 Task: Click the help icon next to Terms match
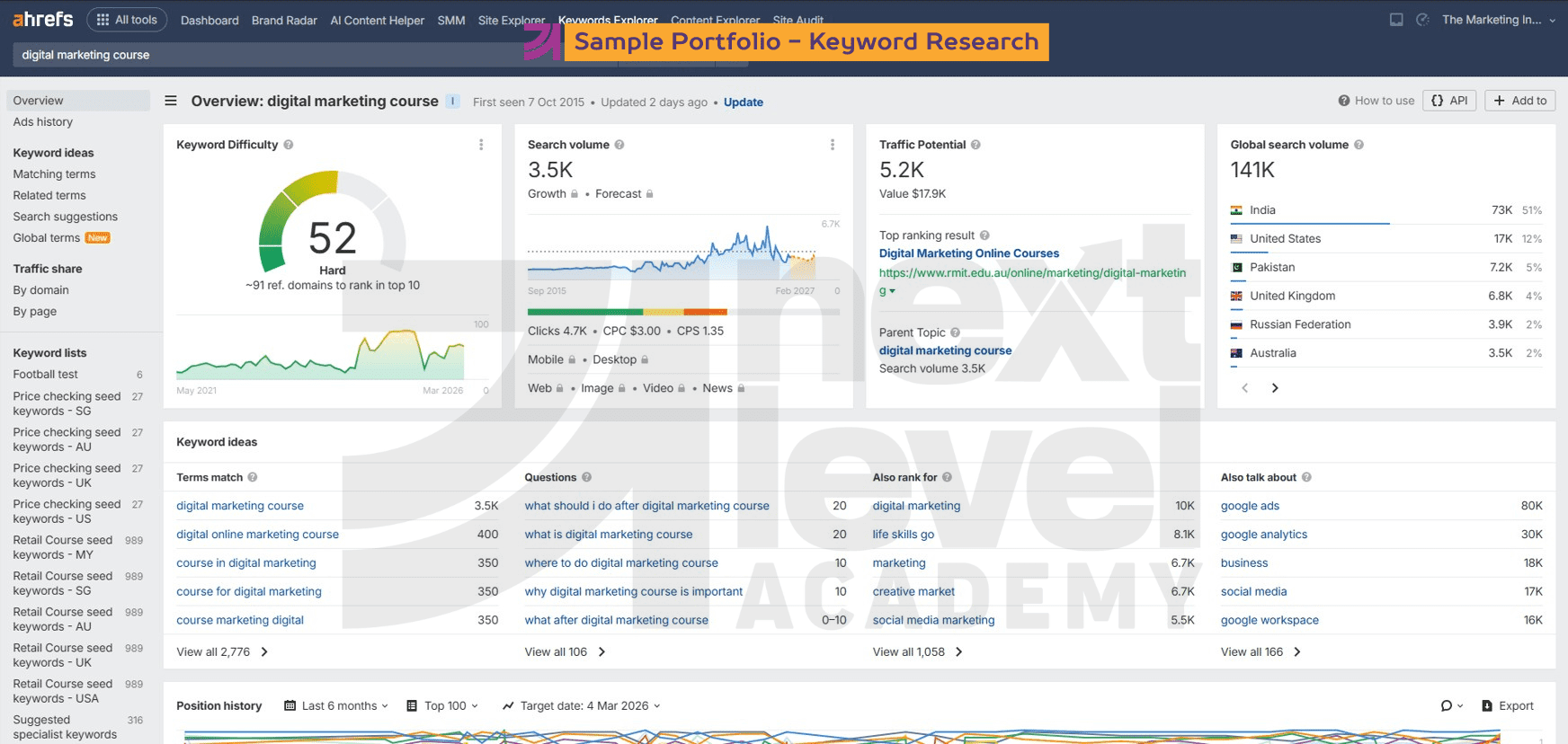click(253, 477)
